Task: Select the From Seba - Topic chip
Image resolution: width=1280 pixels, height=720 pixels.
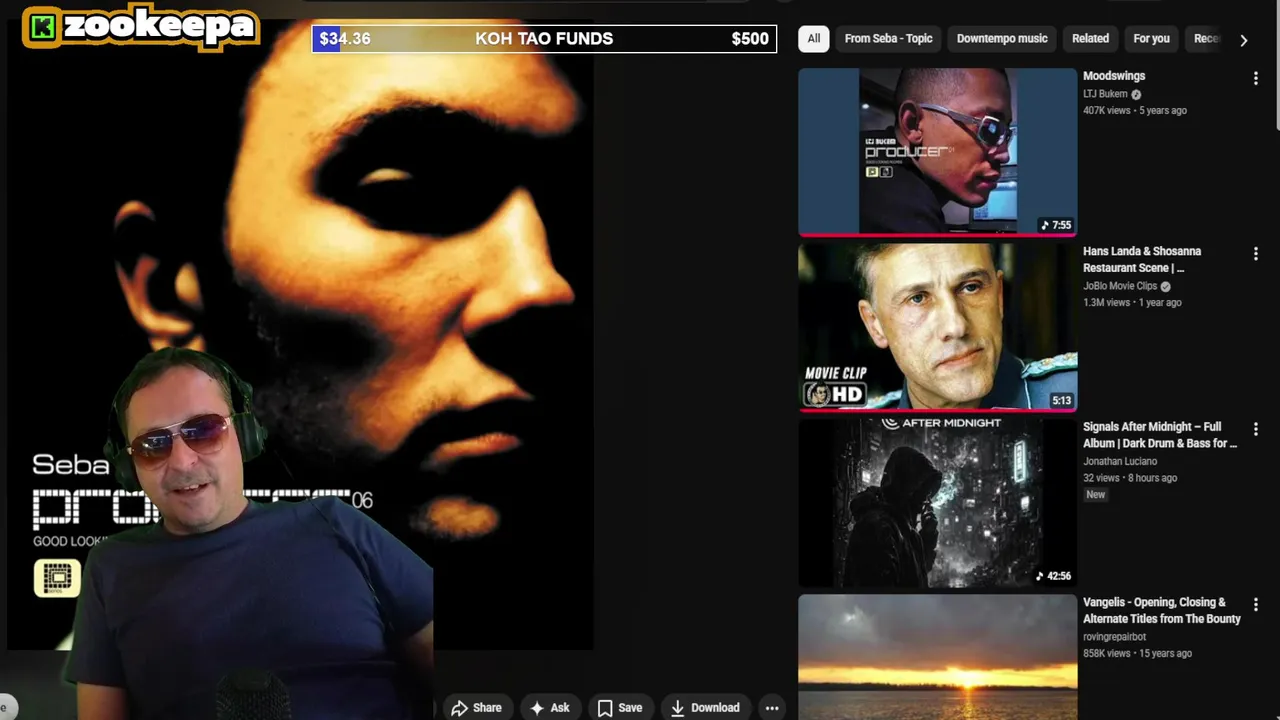Action: click(x=888, y=39)
